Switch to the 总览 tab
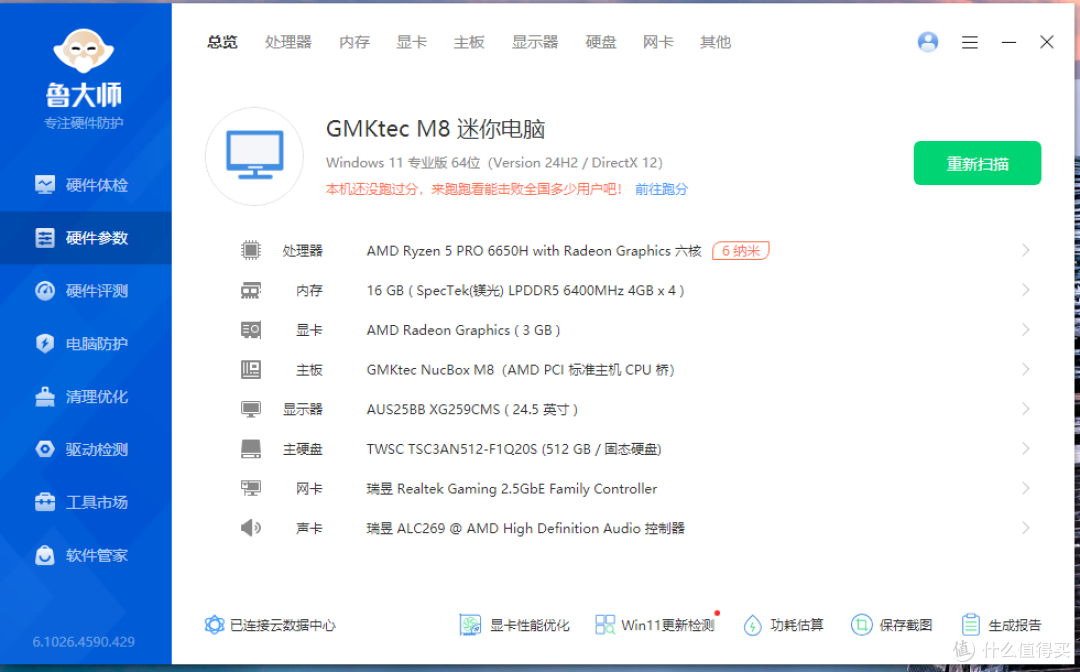 point(222,42)
